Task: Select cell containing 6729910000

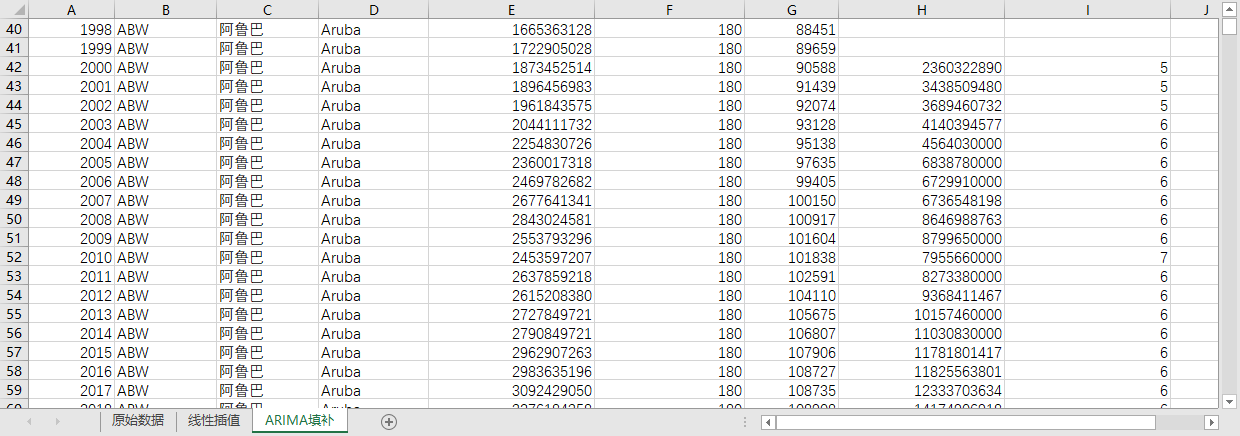Action: [x=921, y=182]
